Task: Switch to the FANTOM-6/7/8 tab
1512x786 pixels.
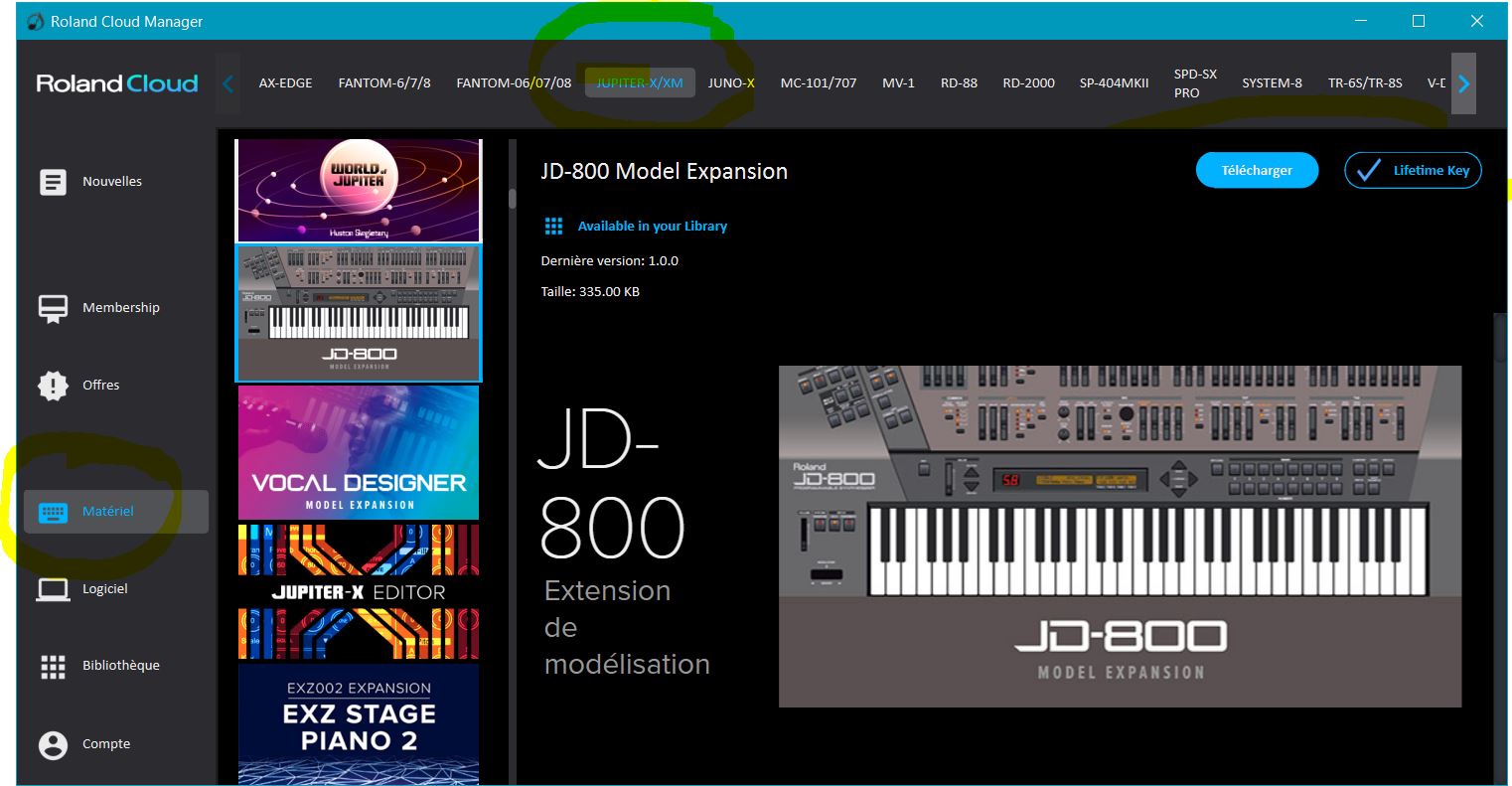Action: pos(384,83)
